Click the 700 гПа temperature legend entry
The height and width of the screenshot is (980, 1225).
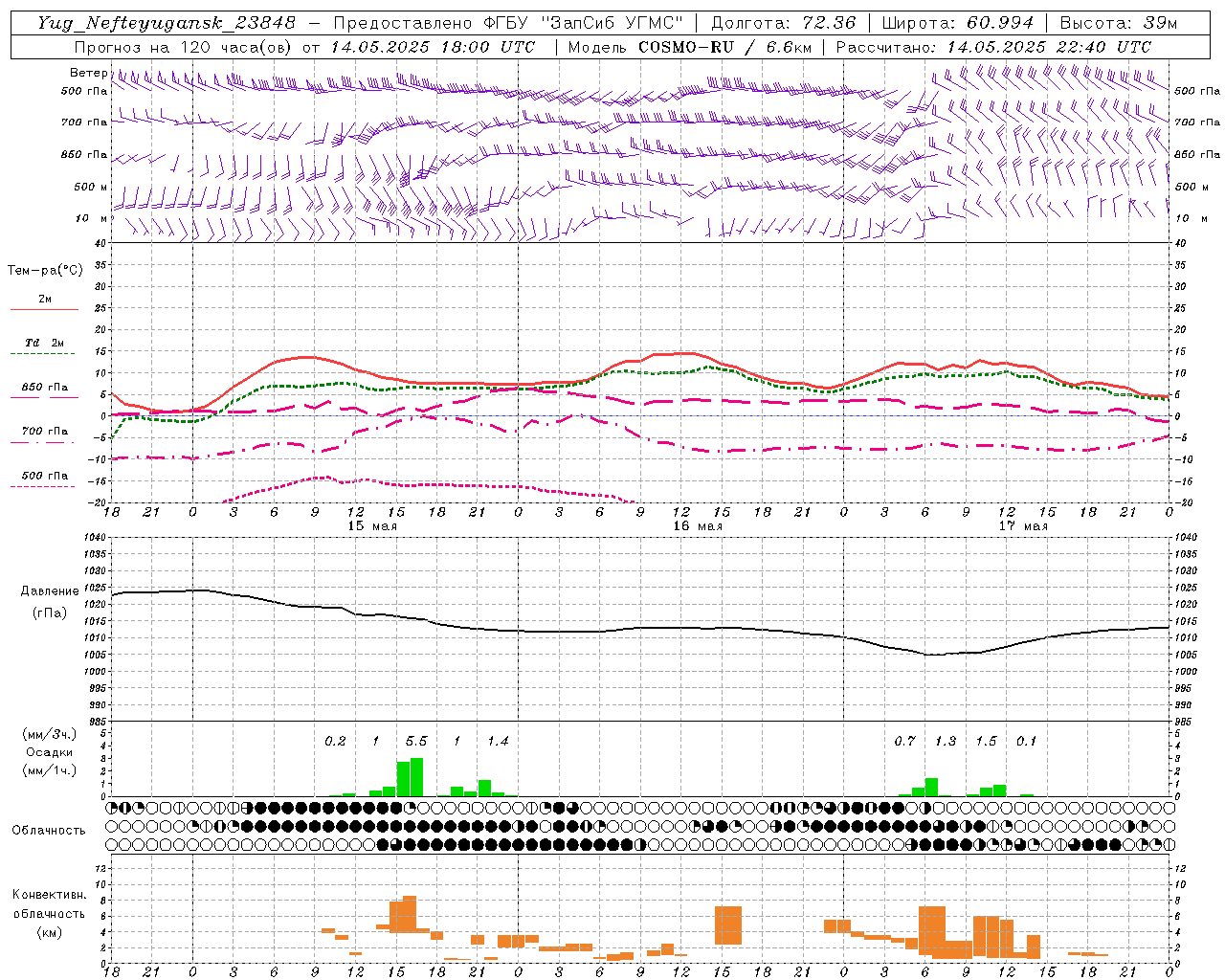45,432
